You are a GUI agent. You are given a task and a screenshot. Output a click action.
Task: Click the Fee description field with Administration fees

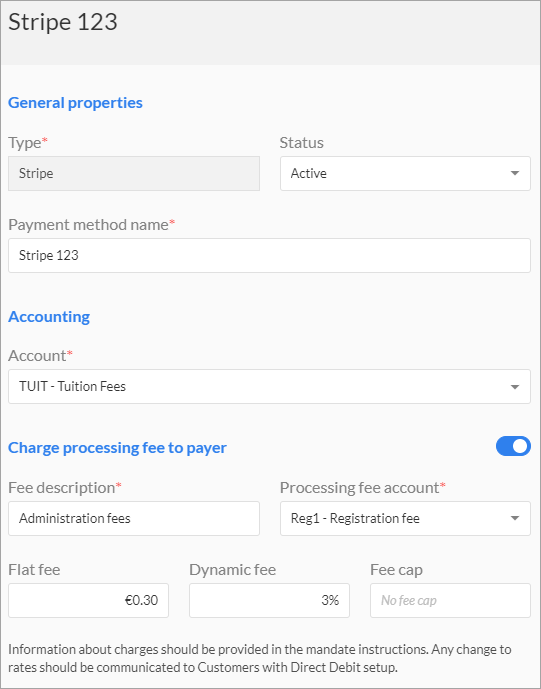[x=134, y=519]
